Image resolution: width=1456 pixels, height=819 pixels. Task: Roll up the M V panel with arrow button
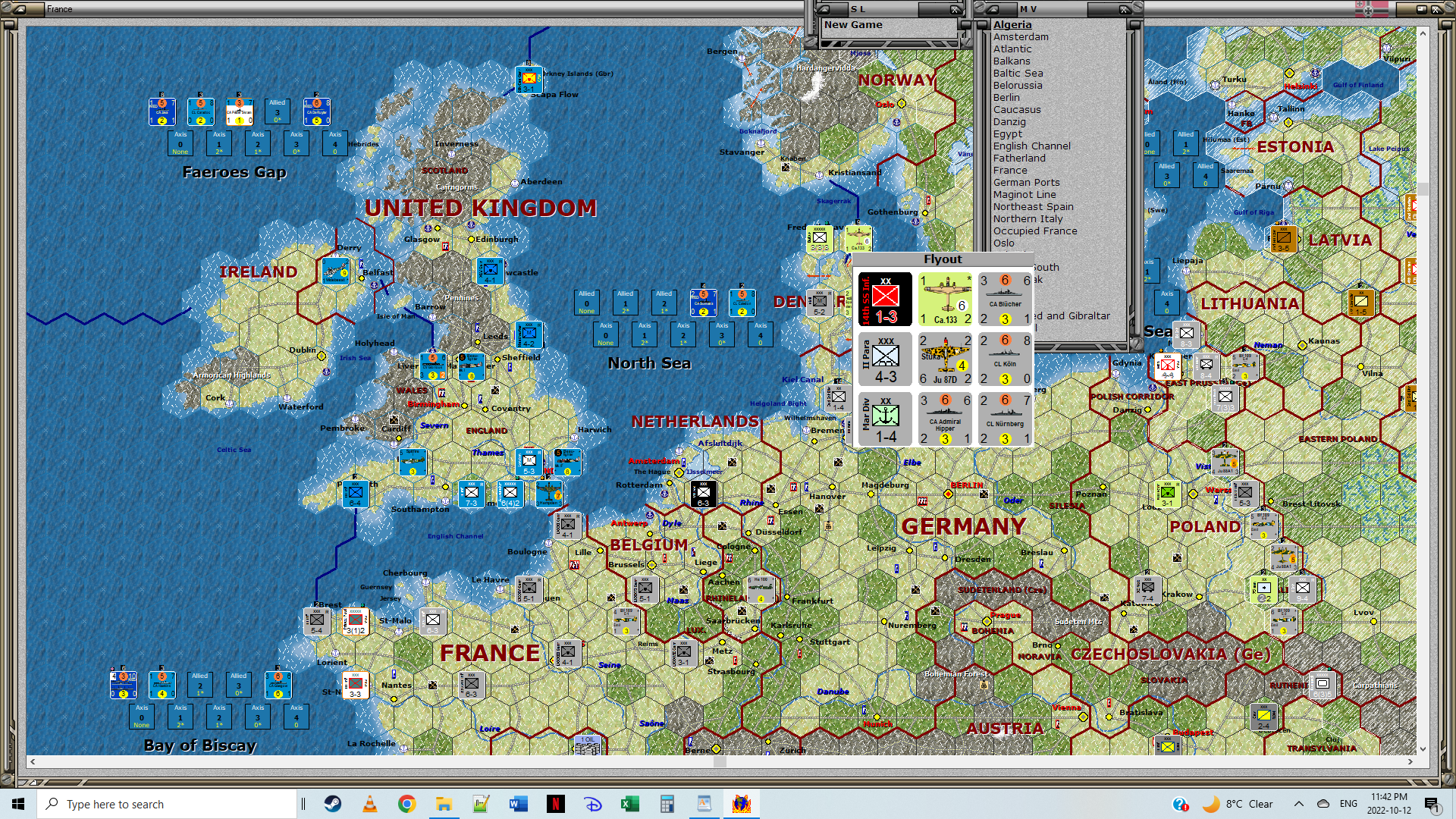993,9
